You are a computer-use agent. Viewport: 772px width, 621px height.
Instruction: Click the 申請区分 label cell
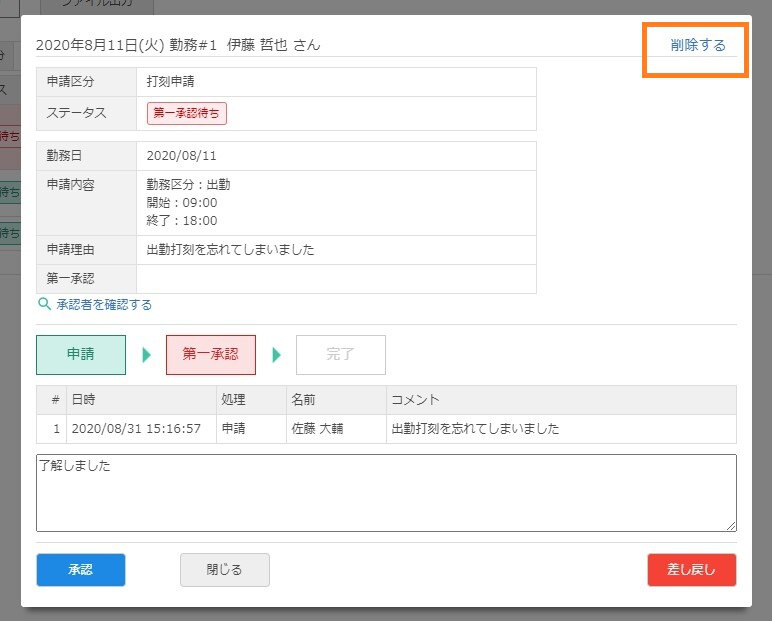[87, 82]
